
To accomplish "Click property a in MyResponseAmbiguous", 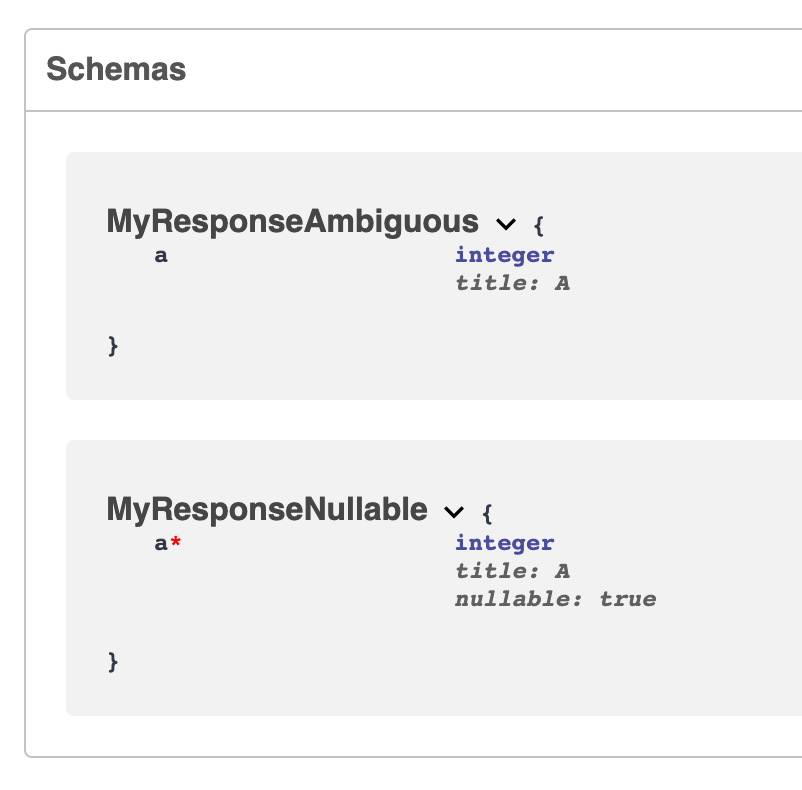I will point(161,255).
